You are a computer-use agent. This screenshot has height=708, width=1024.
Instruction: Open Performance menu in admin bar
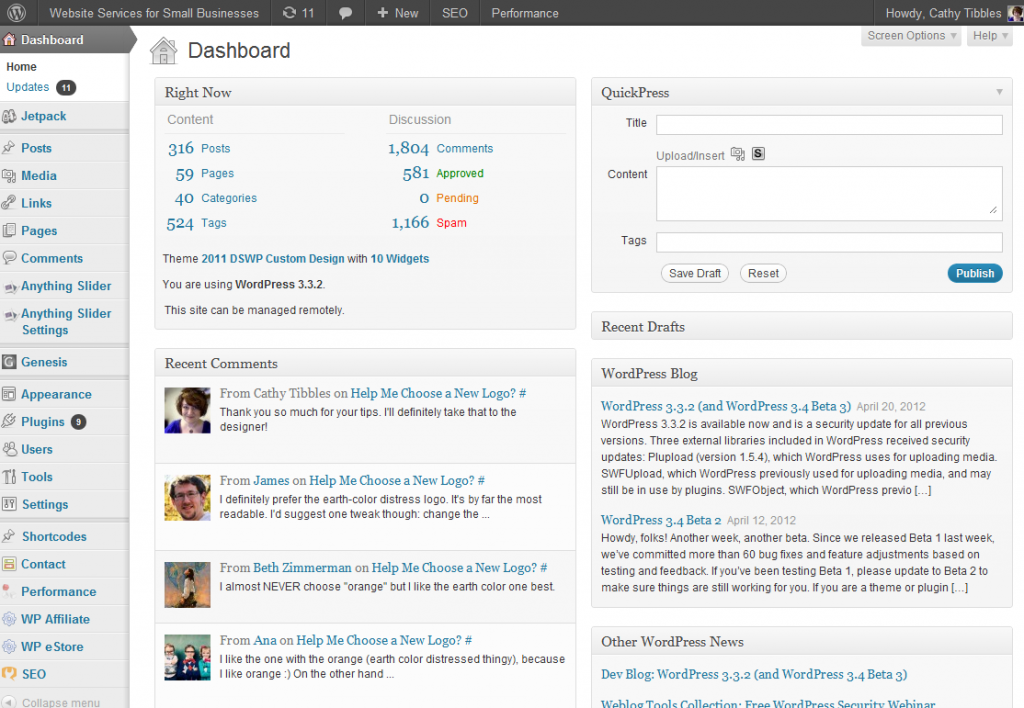point(525,13)
